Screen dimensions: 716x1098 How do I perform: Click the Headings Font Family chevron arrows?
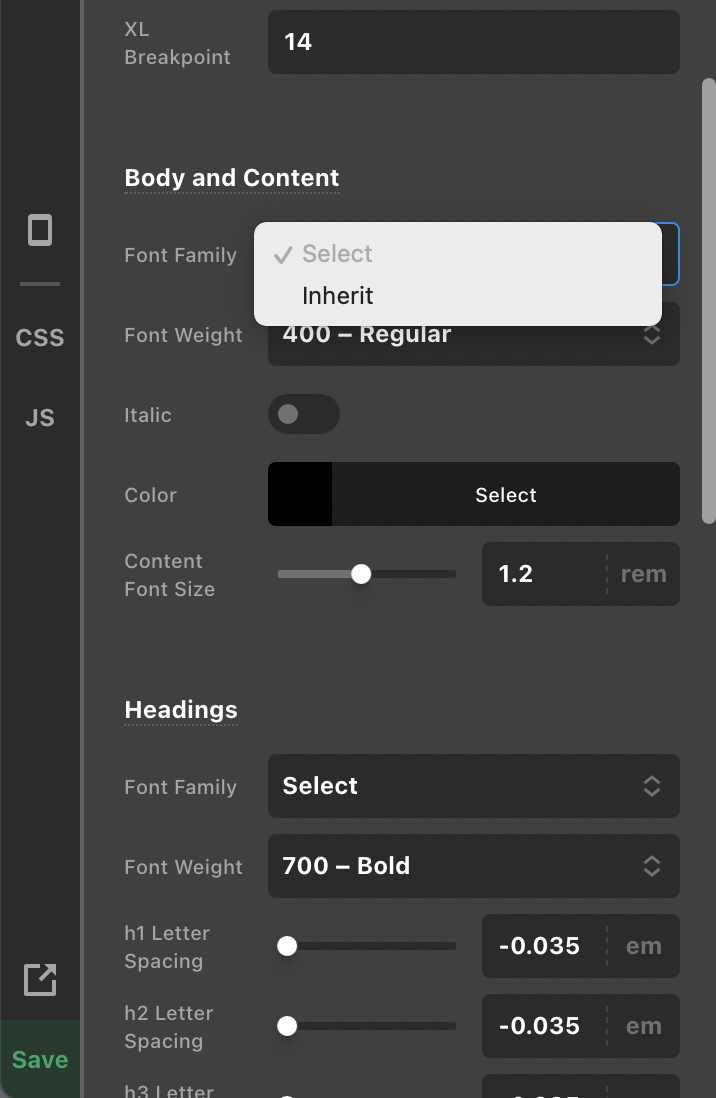point(652,786)
